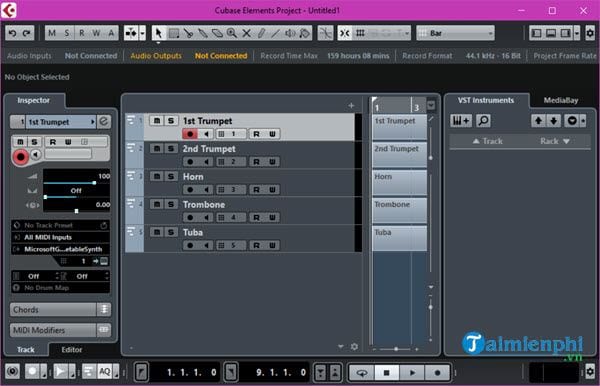Image resolution: width=600 pixels, height=386 pixels.
Task: Activate the Cycle loop button
Action: click(362, 372)
